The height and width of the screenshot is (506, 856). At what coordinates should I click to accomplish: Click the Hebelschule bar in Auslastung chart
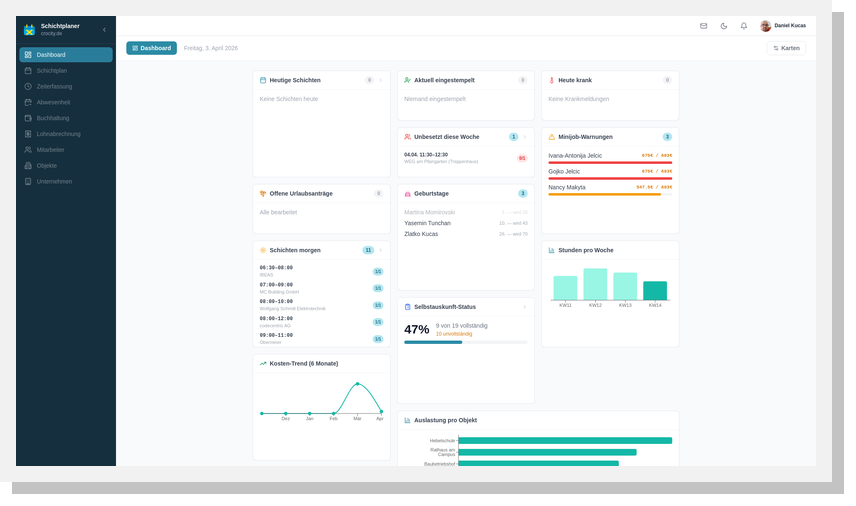[565, 440]
